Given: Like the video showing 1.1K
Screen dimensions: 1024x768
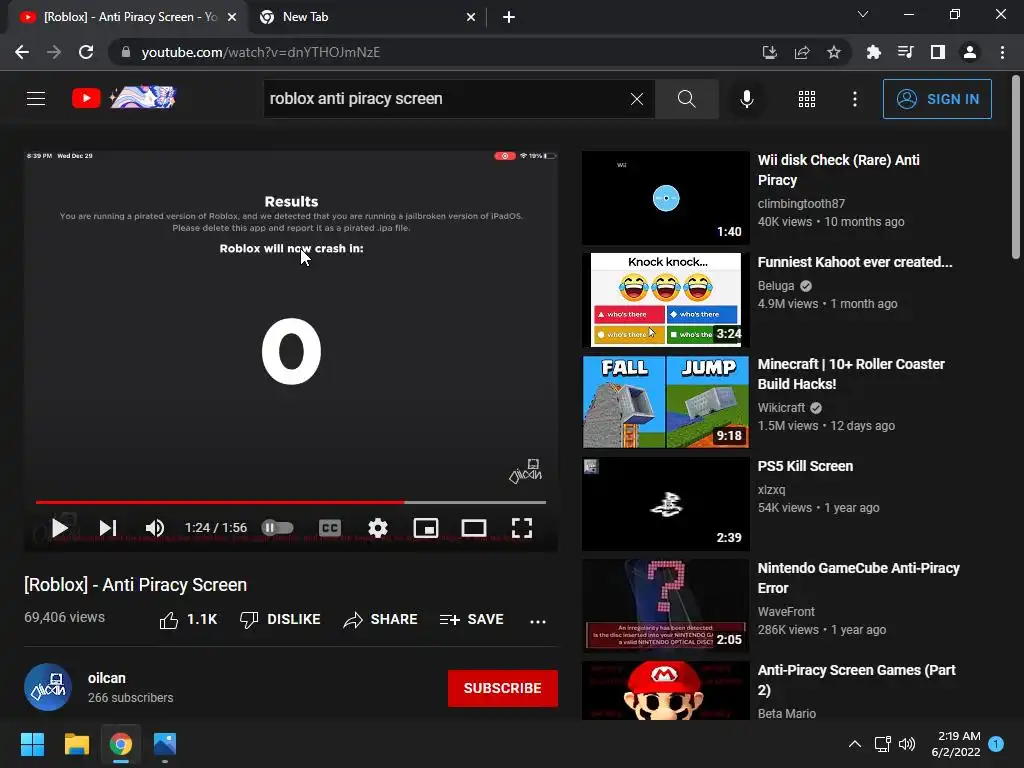Looking at the screenshot, I should click(x=188, y=620).
